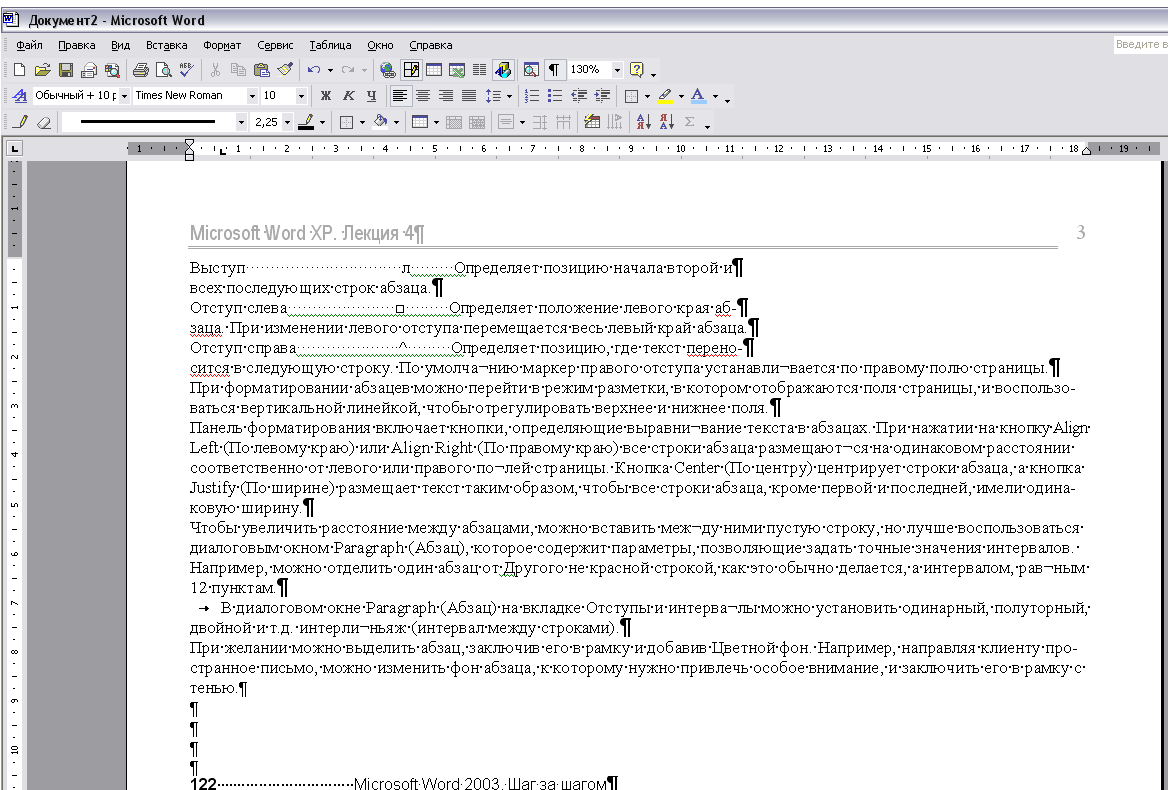Sort ascending in the Tables toolbar

[644, 122]
